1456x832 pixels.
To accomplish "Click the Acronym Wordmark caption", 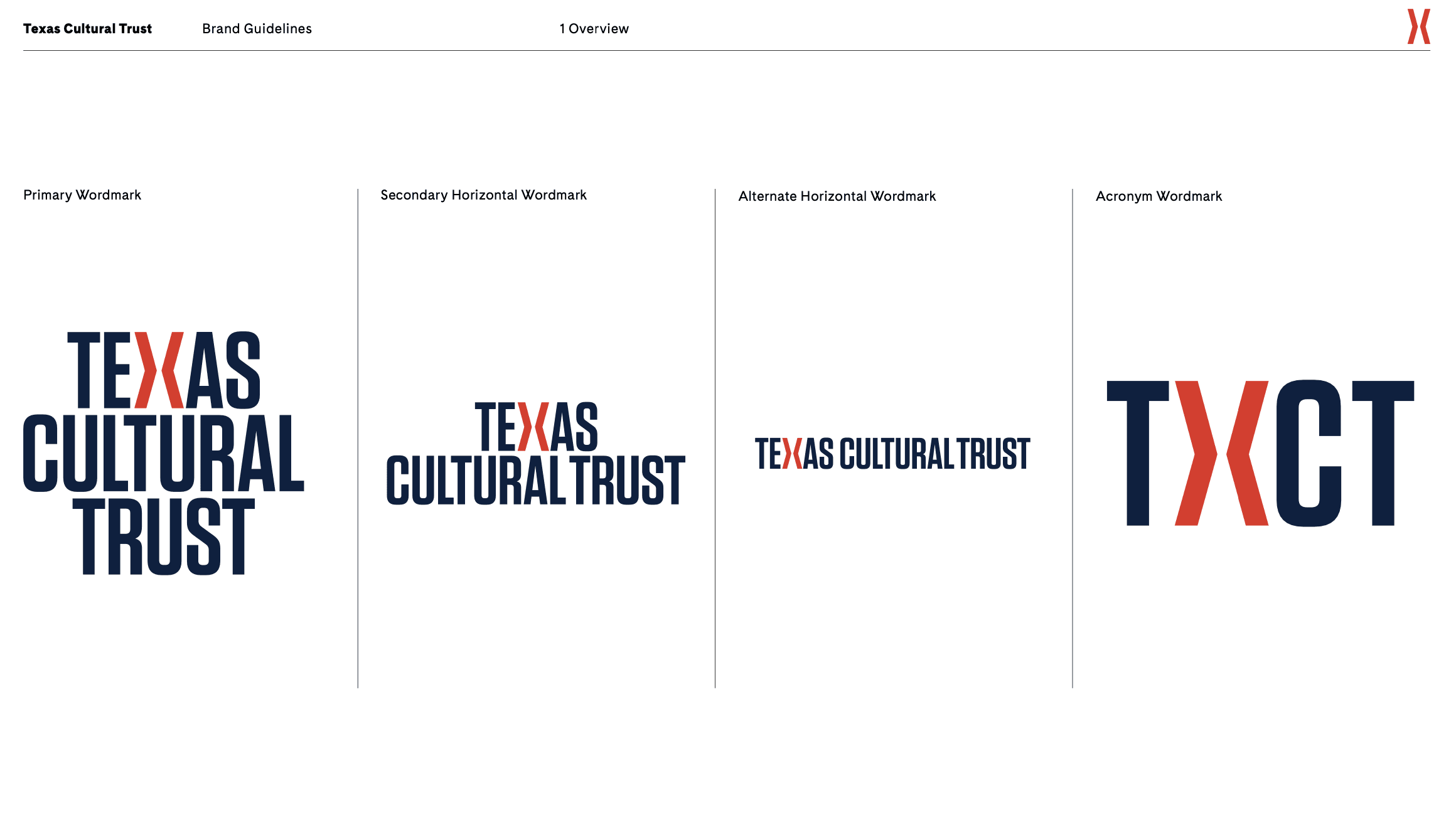I will pos(1159,196).
